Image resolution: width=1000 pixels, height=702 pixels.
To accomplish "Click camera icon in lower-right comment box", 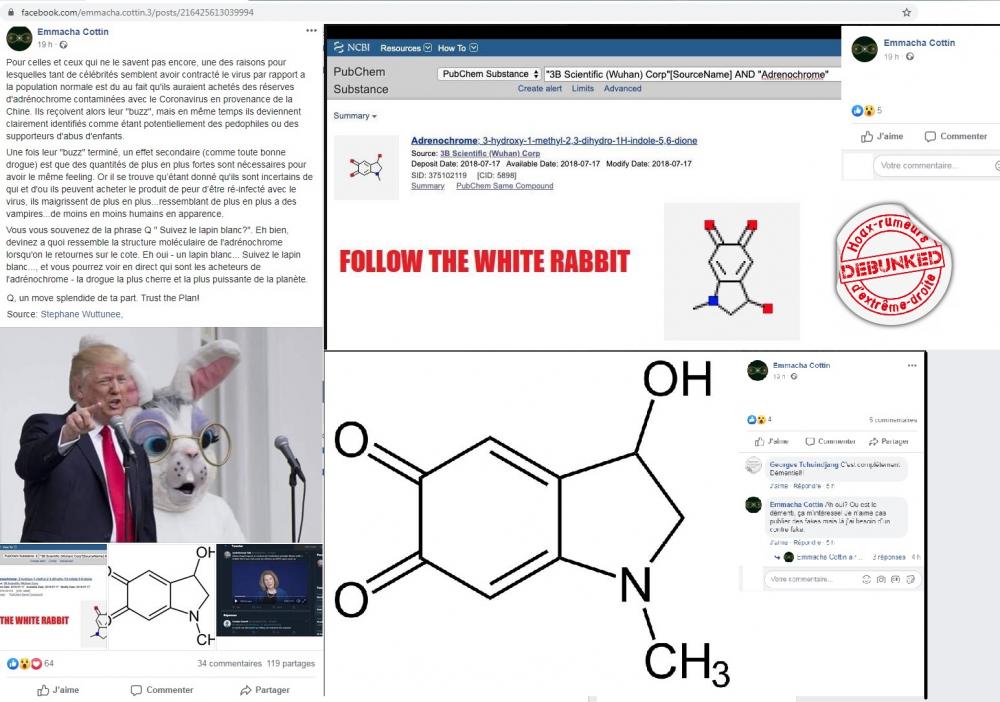I will (x=881, y=580).
